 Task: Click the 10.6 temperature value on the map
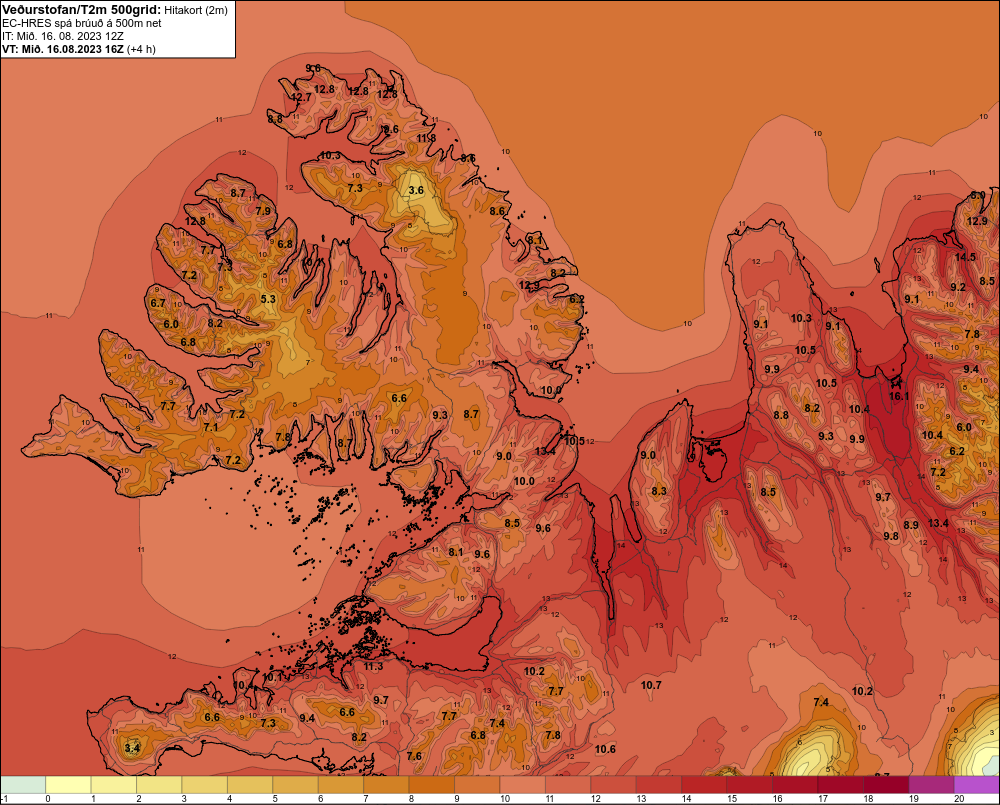tap(605, 749)
